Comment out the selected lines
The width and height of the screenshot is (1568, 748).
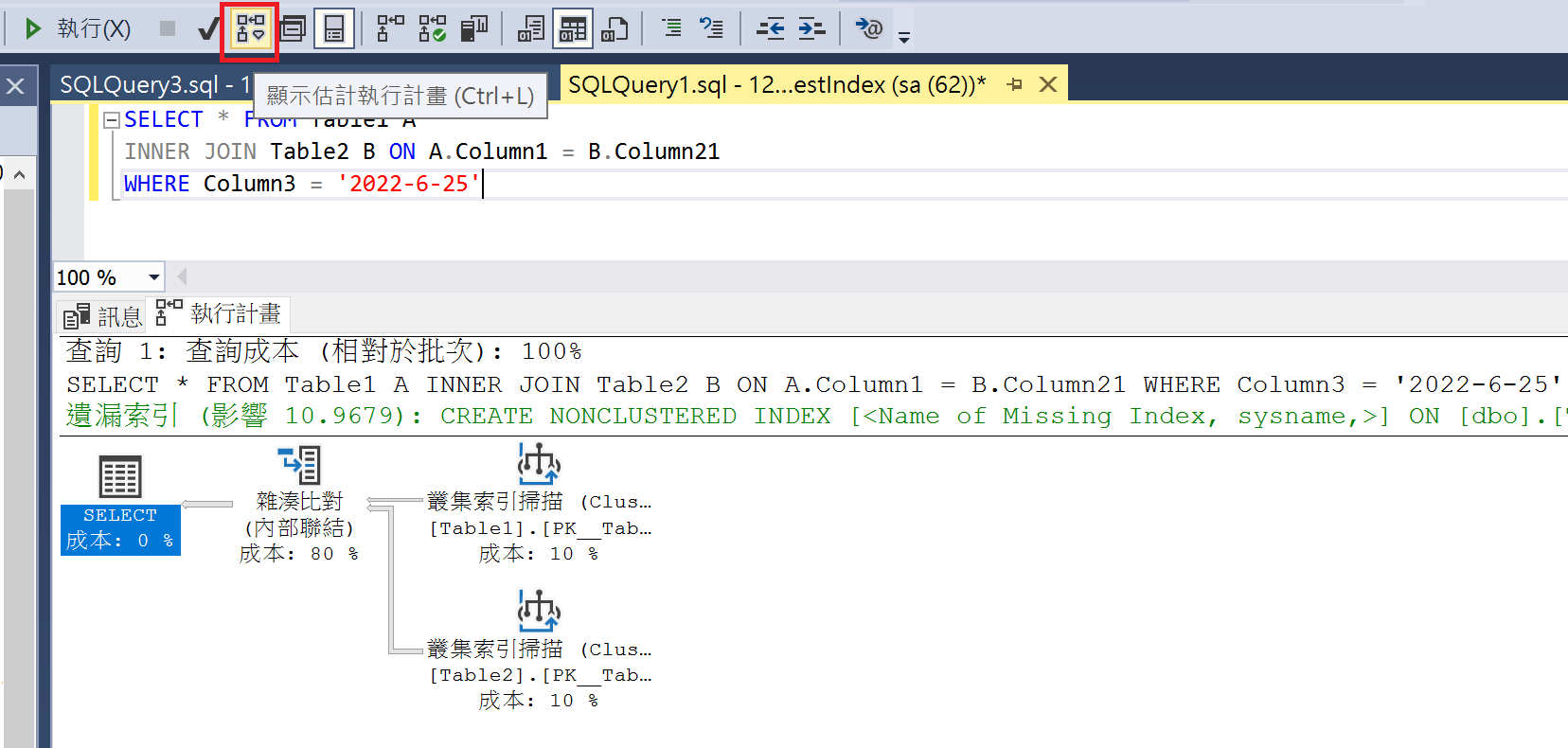pos(671,28)
